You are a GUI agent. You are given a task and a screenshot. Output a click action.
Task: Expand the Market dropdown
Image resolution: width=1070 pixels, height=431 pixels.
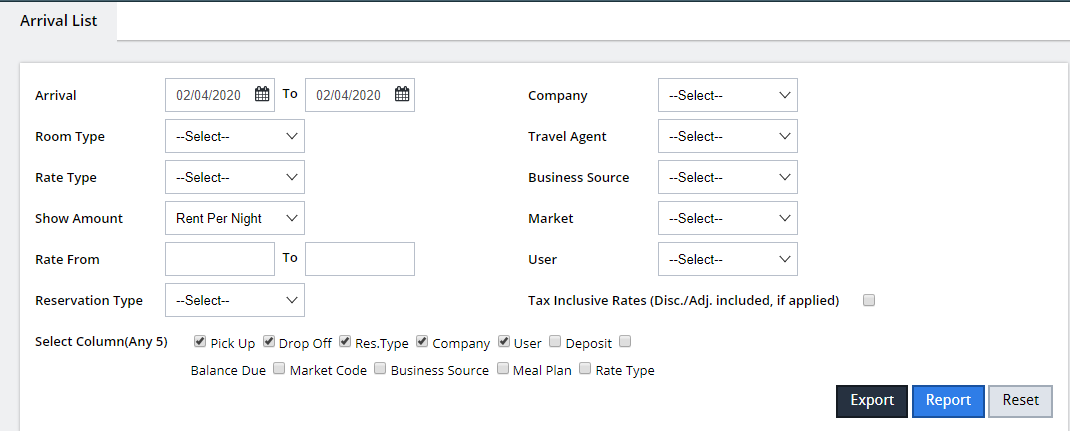point(727,218)
